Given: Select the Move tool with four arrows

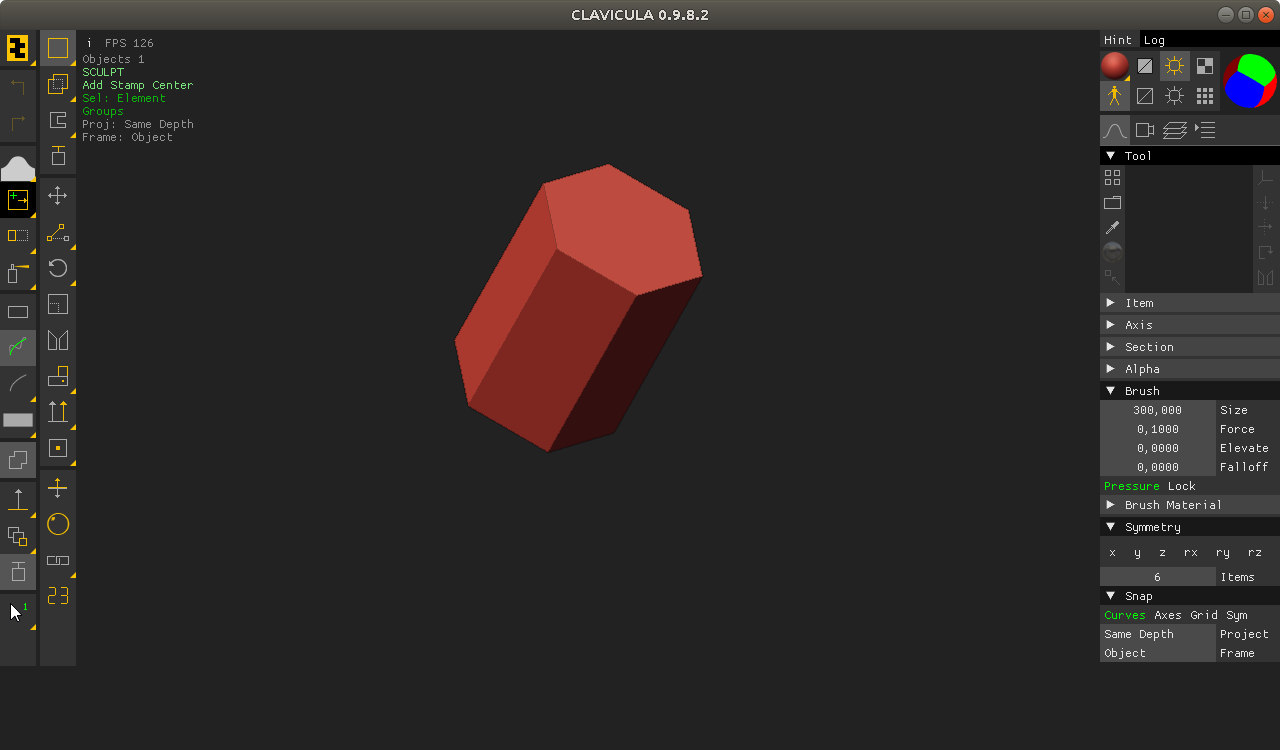Looking at the screenshot, I should (58, 196).
